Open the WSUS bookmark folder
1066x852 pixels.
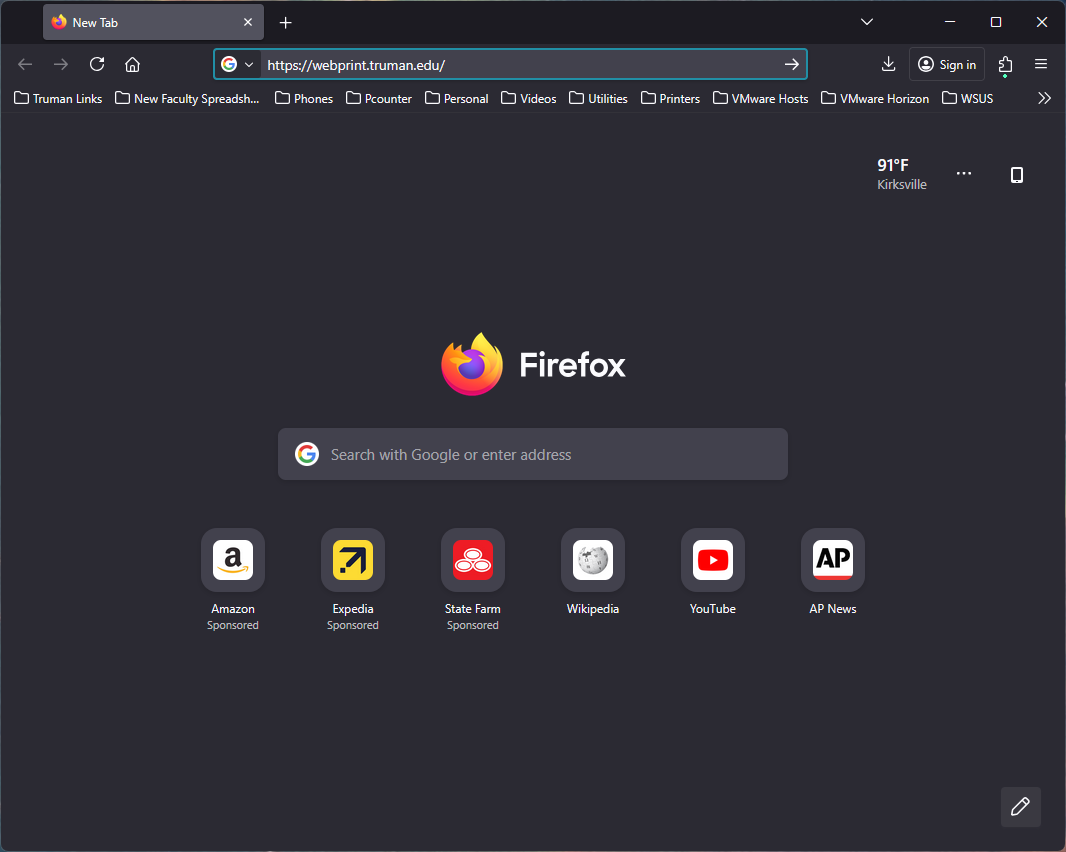tap(967, 99)
